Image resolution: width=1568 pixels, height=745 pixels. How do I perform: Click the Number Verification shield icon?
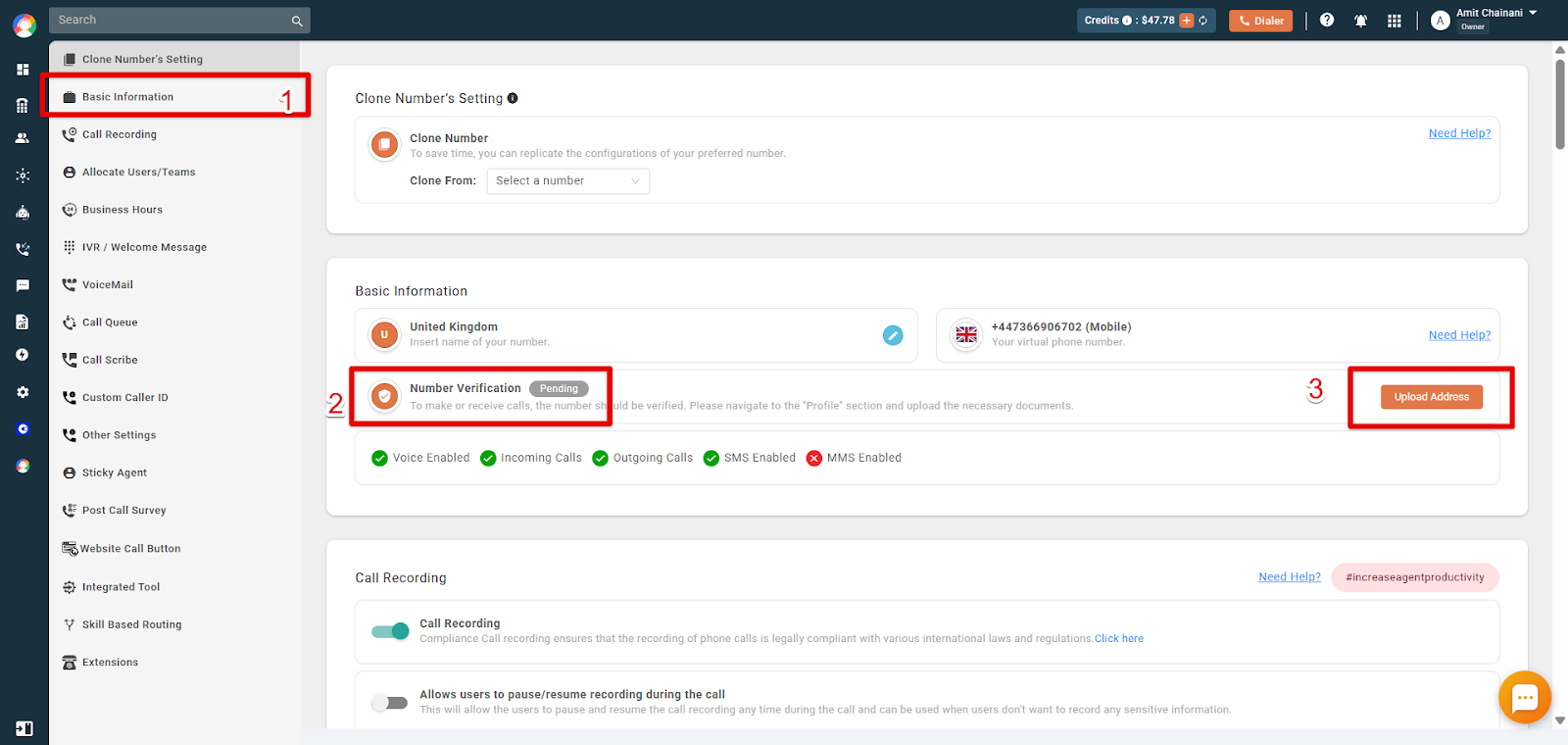385,396
